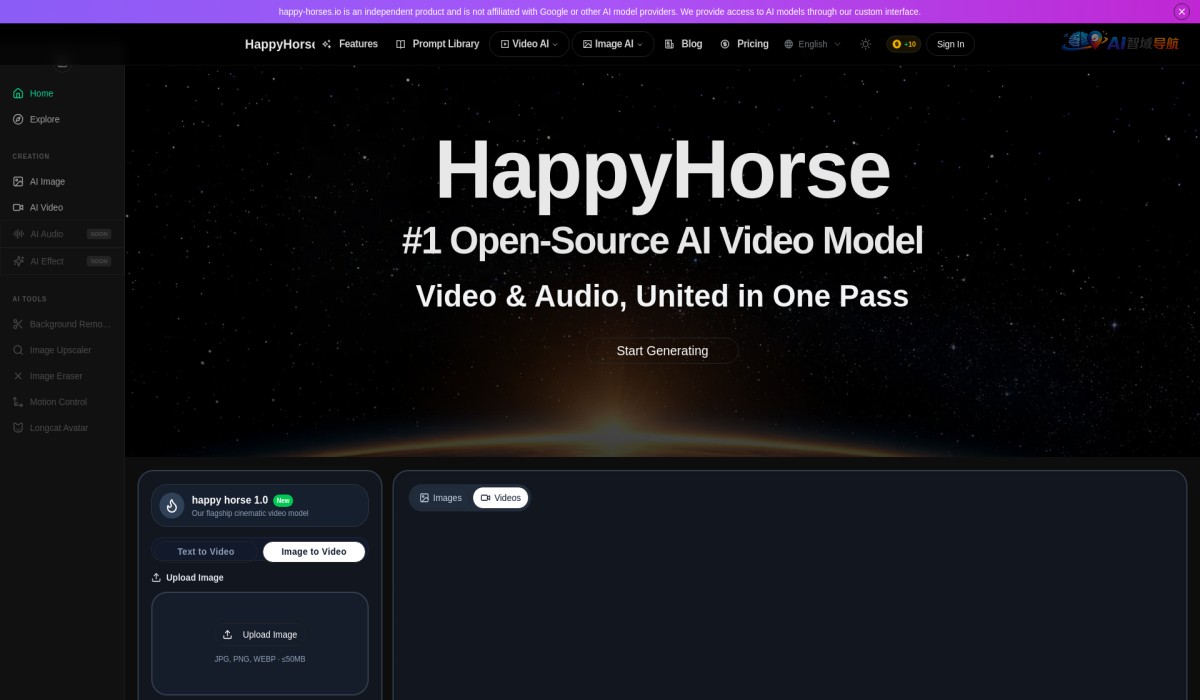Open the Longcat Avatar tool icon

coord(18,428)
